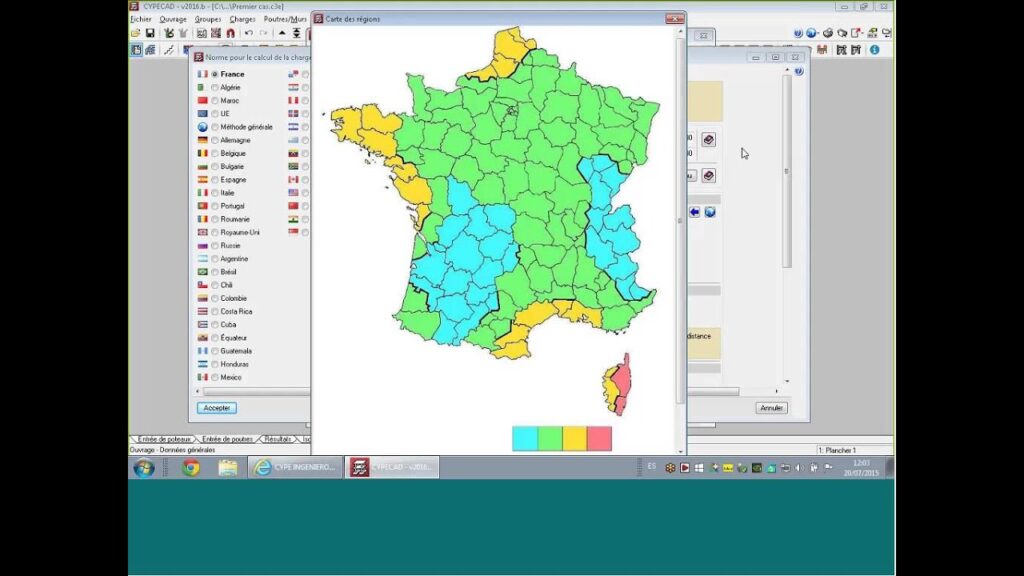Click the red magnet snap icon
Viewport: 1024px width, 576px height.
click(x=230, y=33)
